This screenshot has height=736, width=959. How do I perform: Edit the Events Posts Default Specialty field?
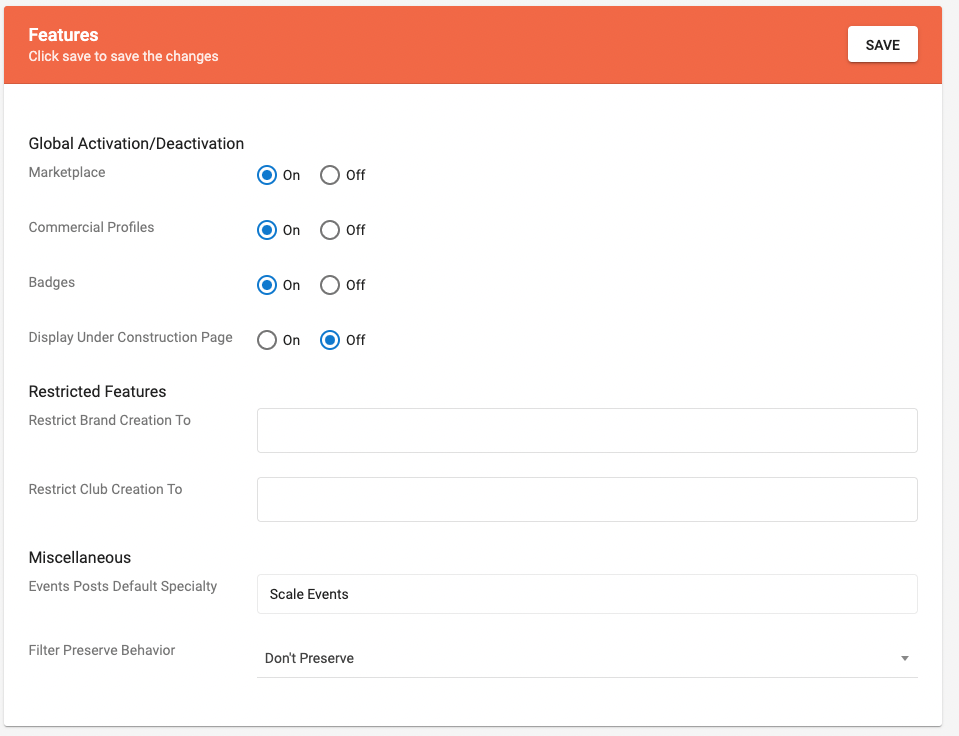coord(587,594)
